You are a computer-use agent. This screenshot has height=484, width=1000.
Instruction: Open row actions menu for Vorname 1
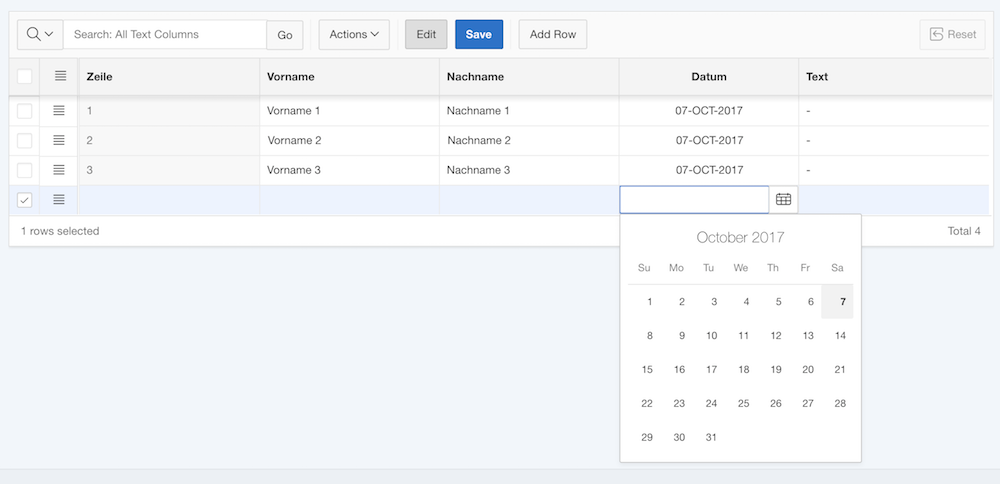59,111
